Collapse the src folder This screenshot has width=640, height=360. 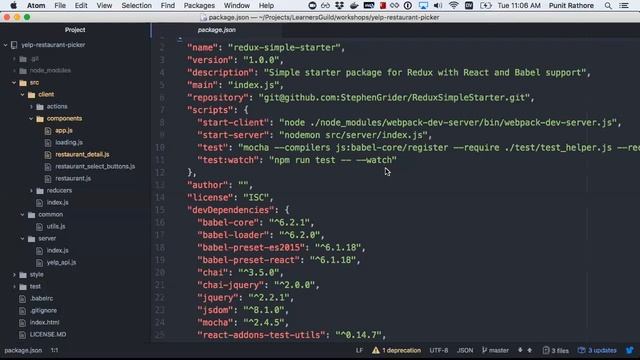tap(14, 82)
